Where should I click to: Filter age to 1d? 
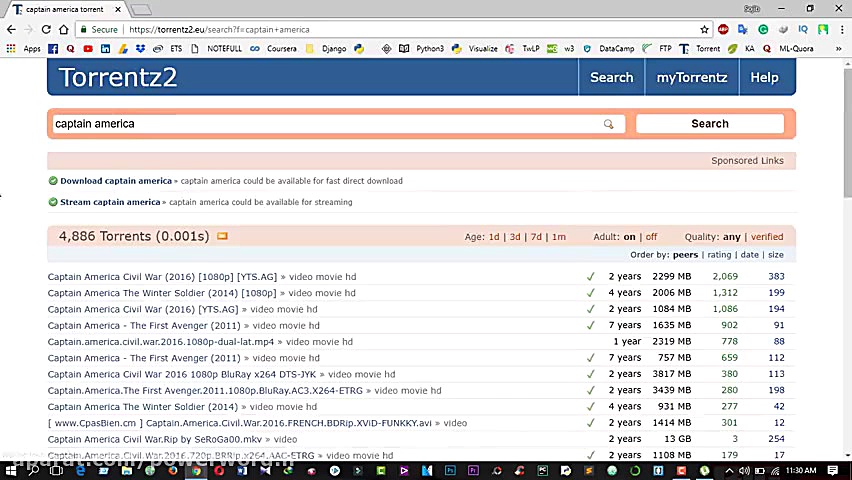pos(494,237)
